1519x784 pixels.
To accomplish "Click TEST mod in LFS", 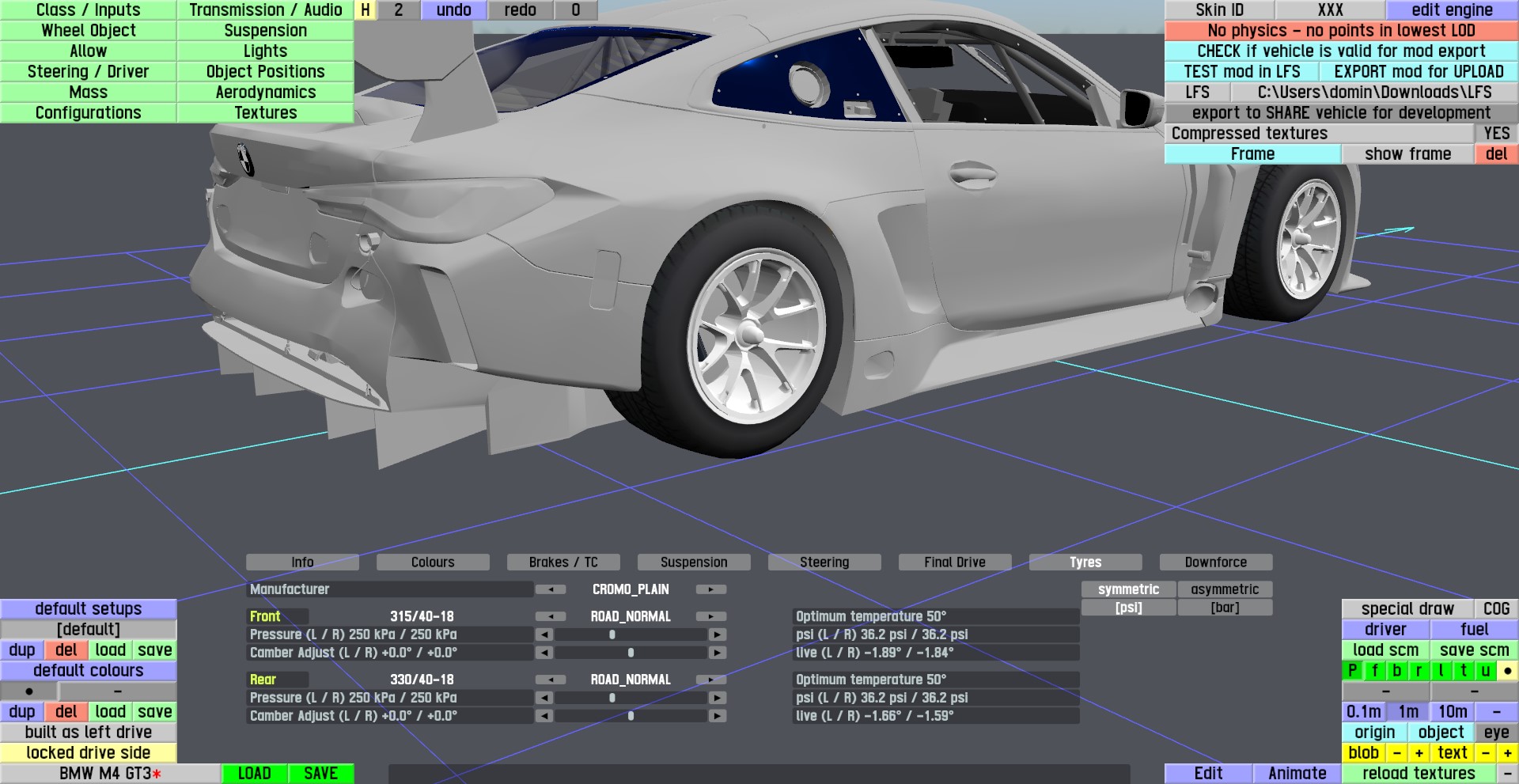I will click(x=1242, y=72).
